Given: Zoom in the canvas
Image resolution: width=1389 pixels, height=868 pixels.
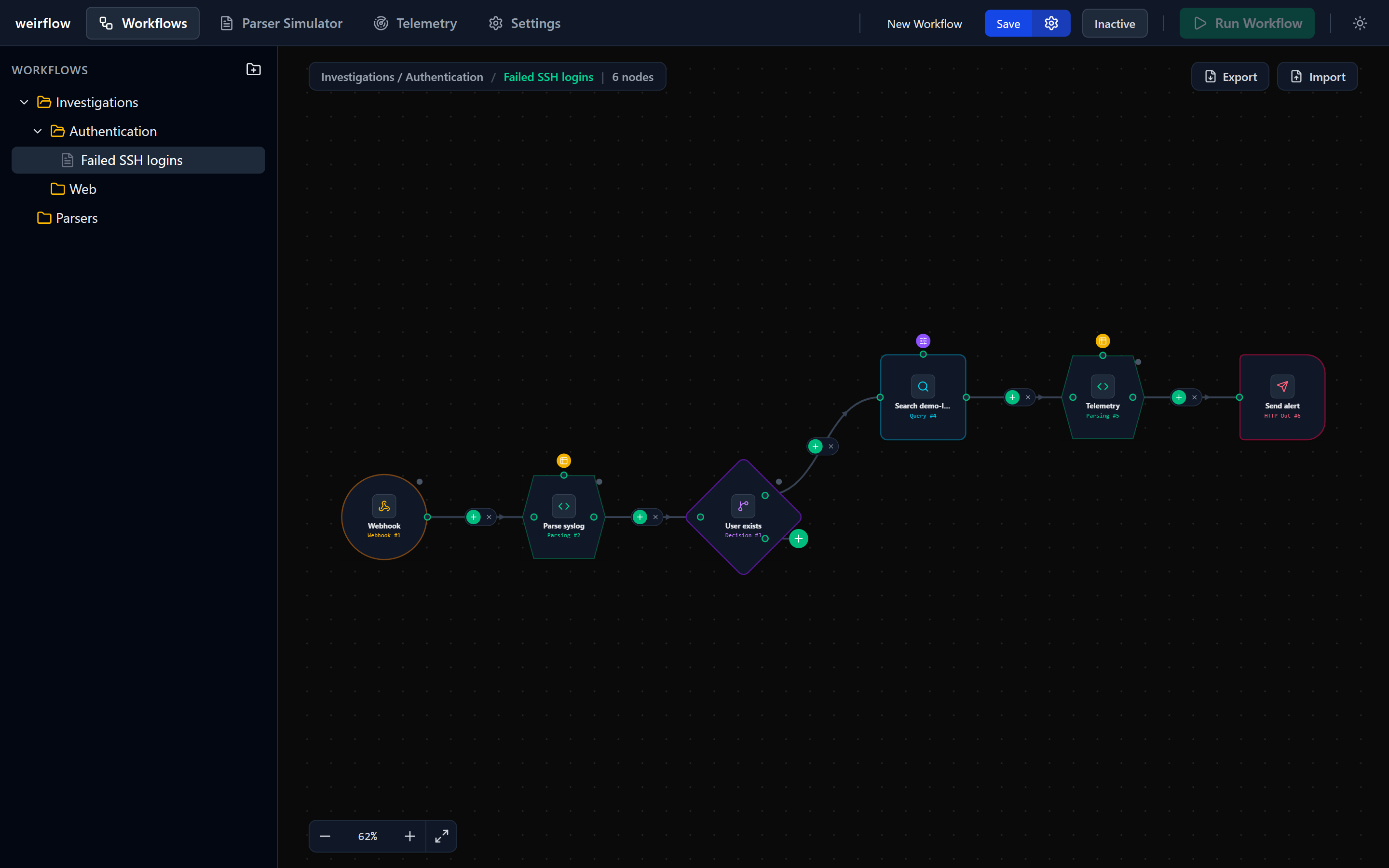Looking at the screenshot, I should (410, 837).
